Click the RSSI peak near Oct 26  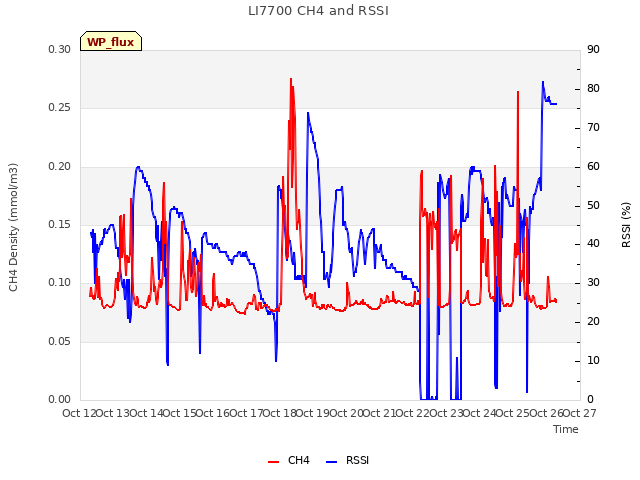click(543, 82)
